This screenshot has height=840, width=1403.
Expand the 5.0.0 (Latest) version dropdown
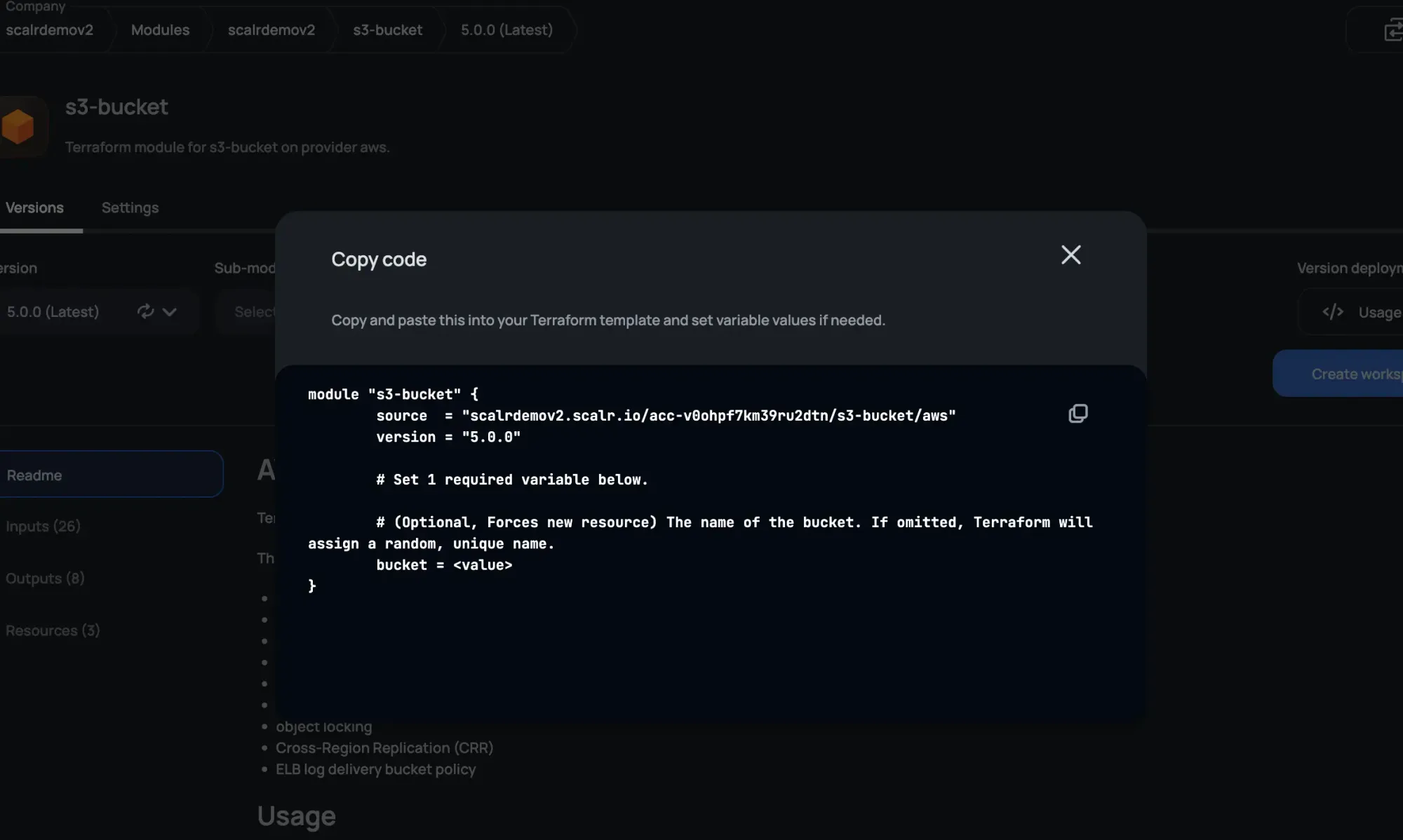pyautogui.click(x=169, y=312)
